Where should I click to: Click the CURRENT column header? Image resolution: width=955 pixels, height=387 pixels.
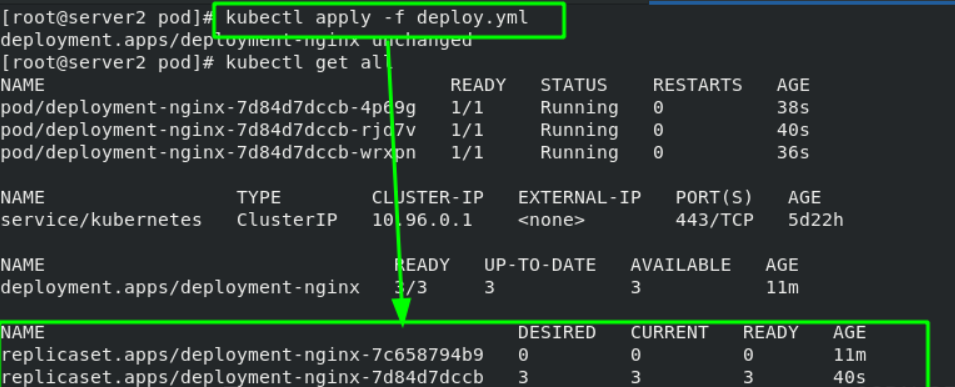pos(669,333)
